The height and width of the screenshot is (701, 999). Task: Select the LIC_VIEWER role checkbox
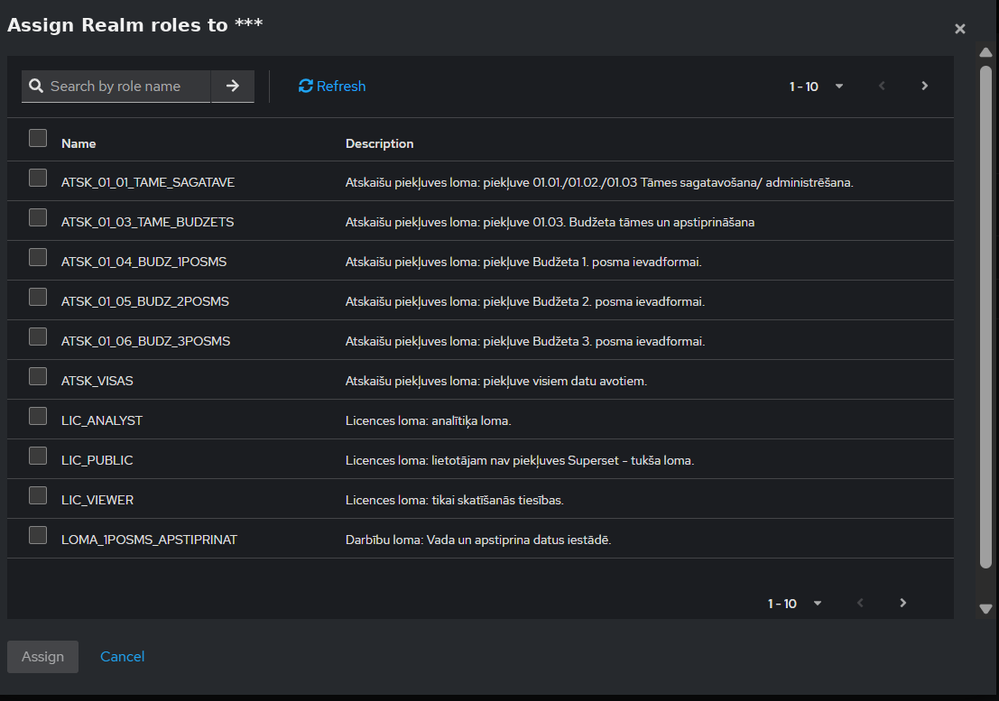click(x=38, y=495)
